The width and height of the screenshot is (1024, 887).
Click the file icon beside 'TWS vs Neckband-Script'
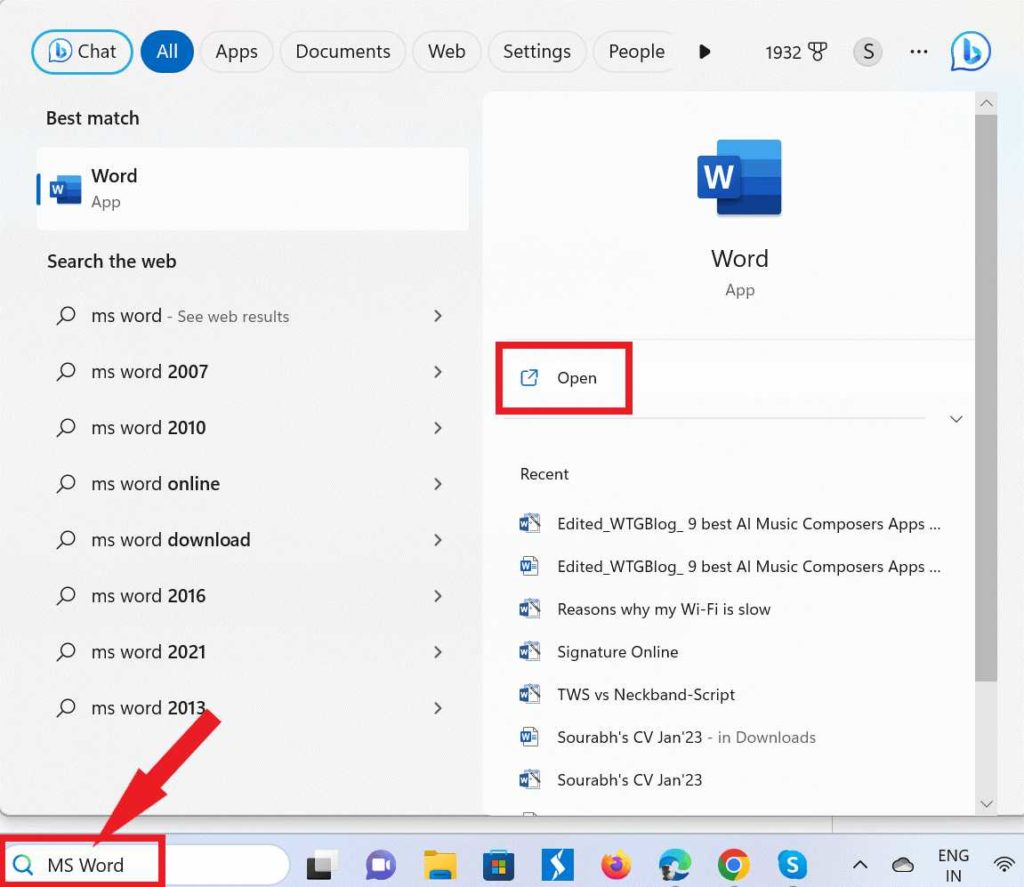(530, 694)
